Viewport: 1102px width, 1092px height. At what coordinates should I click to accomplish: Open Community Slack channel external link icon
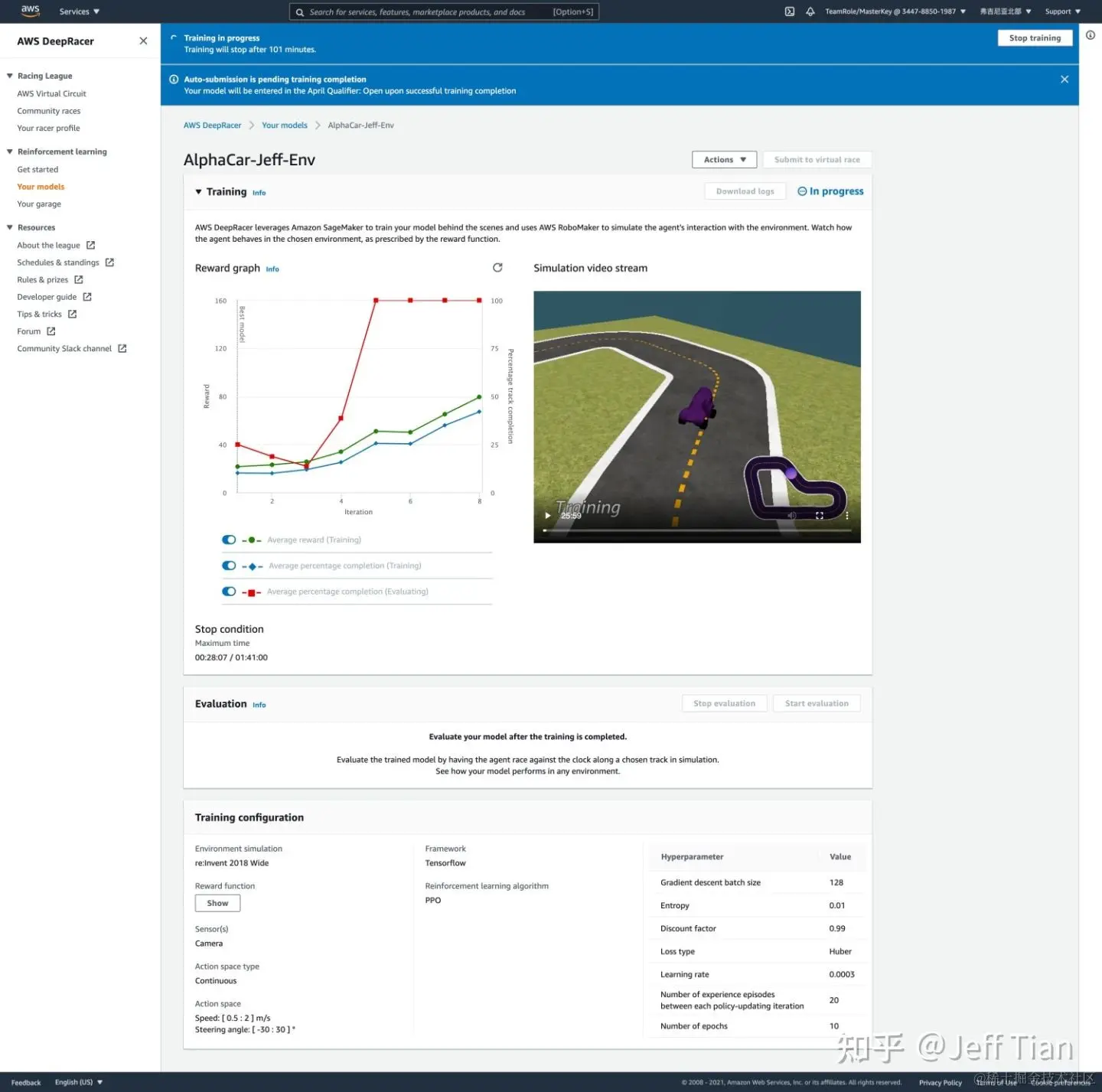pyautogui.click(x=122, y=349)
